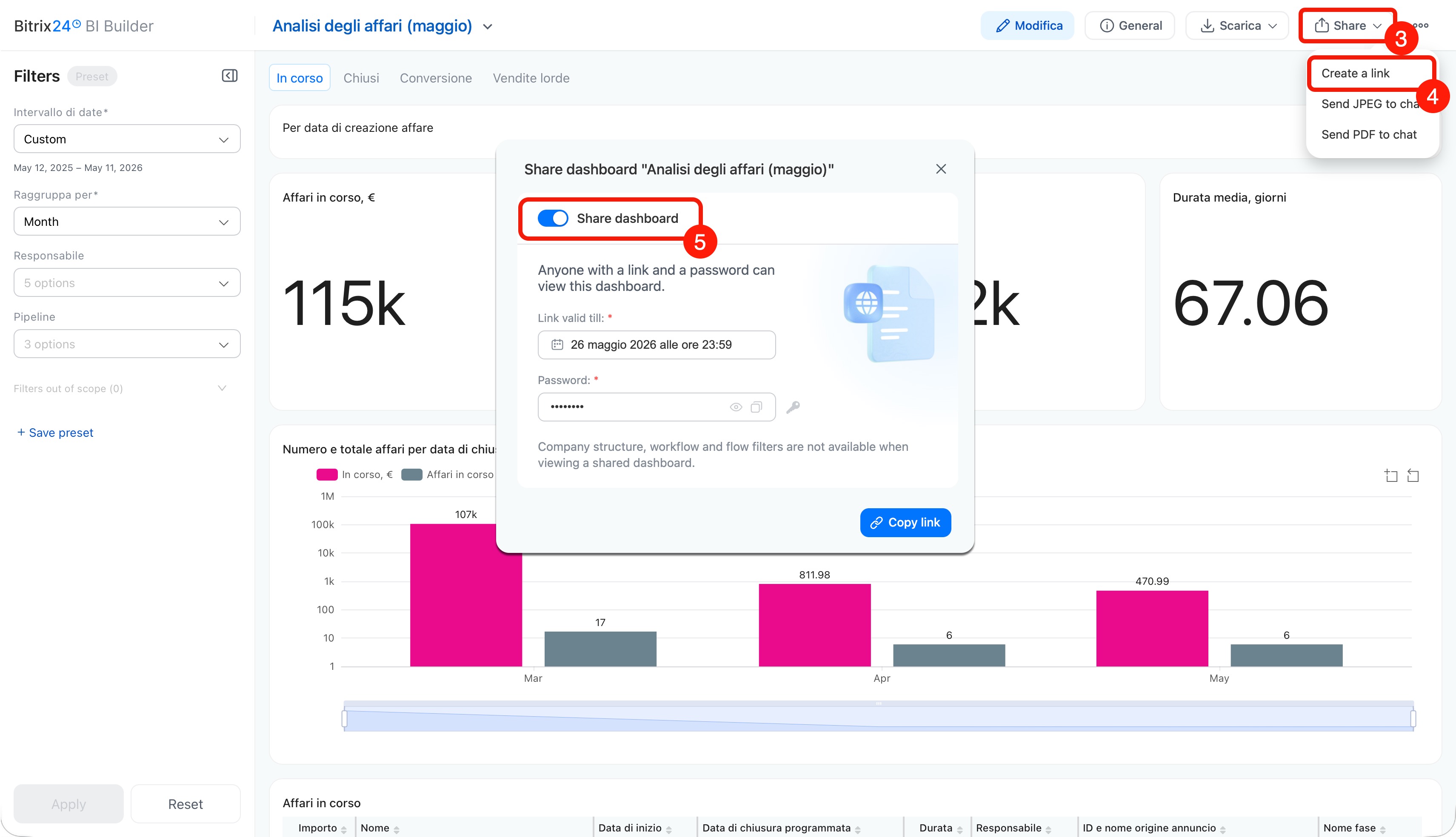1456x837 pixels.
Task: Click the Copy link button
Action: (905, 523)
